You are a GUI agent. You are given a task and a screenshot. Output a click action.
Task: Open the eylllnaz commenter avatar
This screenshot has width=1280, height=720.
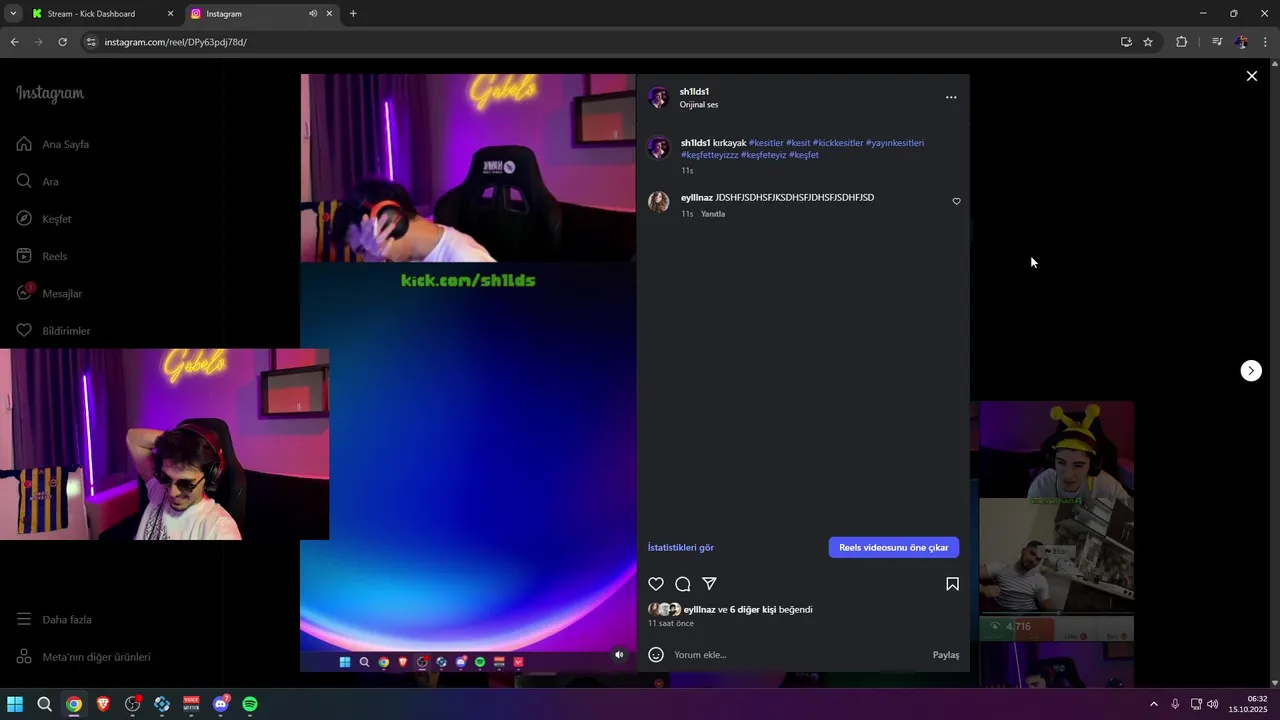click(x=659, y=202)
